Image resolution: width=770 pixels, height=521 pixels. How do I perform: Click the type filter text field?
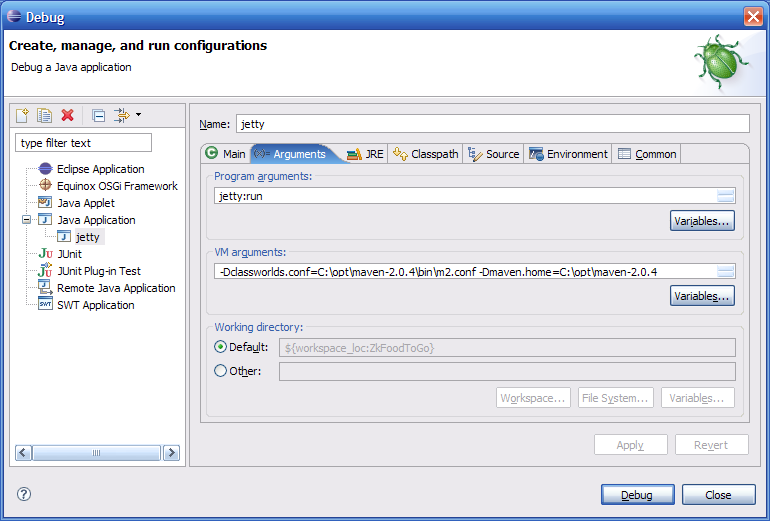pyautogui.click(x=83, y=143)
